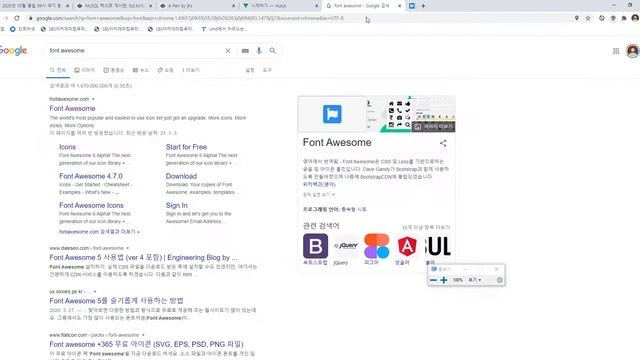Open the Chrome profile avatar in toolbar
This screenshot has width=640, height=360.
(635, 18)
